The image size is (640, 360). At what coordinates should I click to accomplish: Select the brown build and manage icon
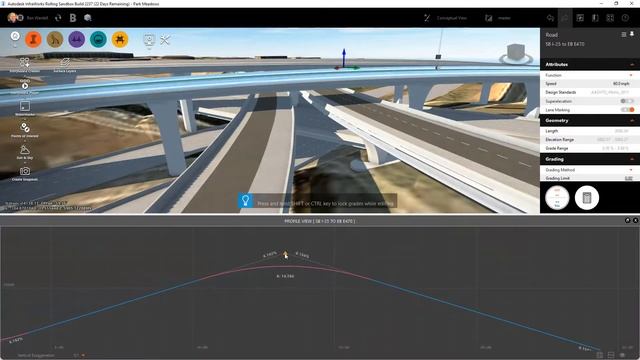[x=55, y=40]
